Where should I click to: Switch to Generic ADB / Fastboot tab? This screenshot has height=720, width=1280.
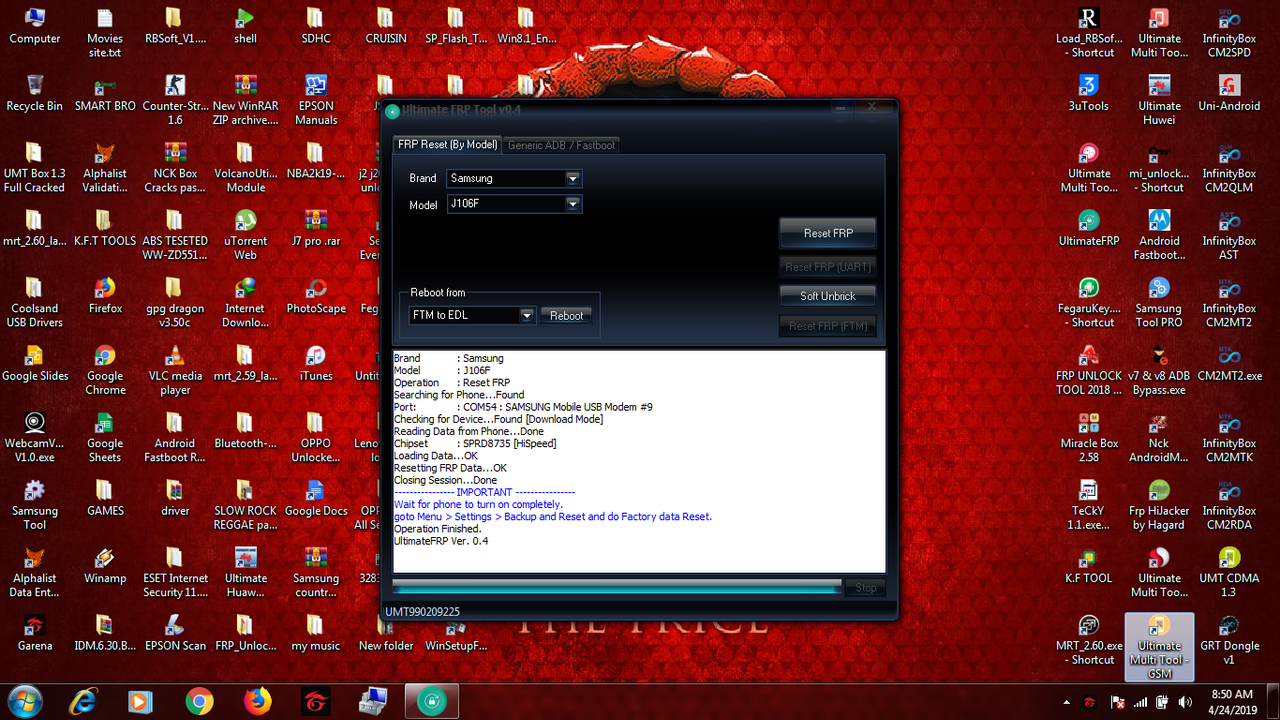(561, 145)
